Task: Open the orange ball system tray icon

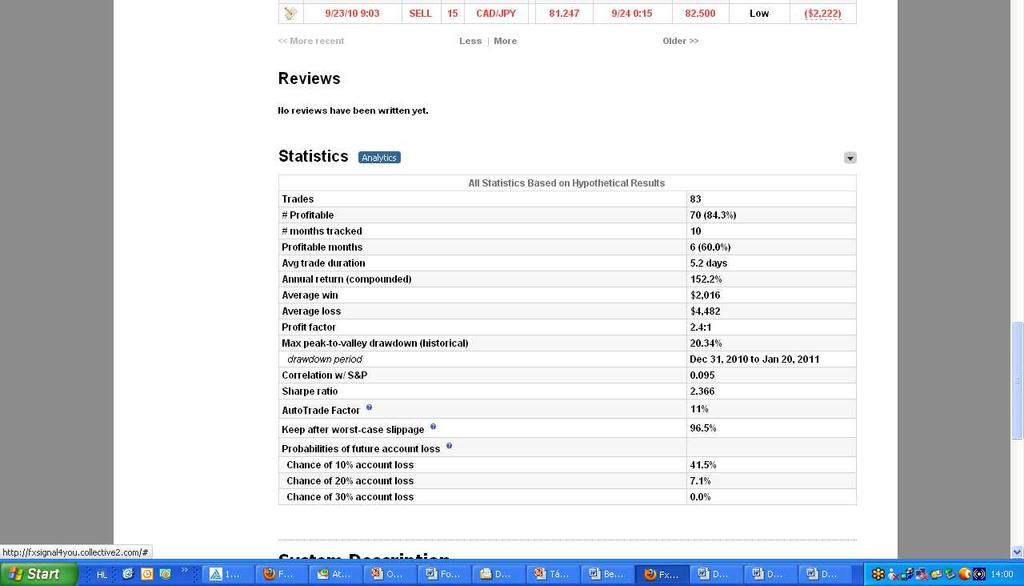Action: [965, 574]
